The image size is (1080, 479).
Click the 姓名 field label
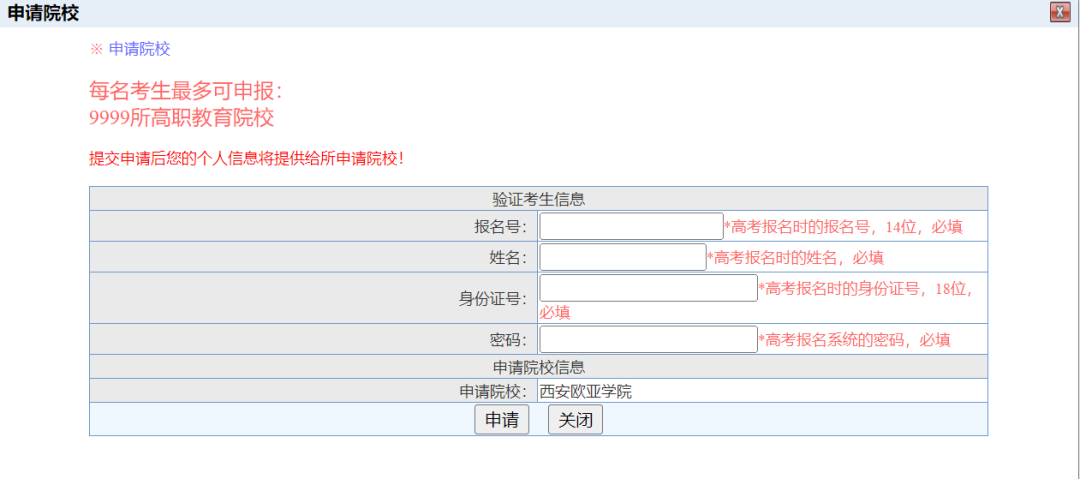[507, 258]
